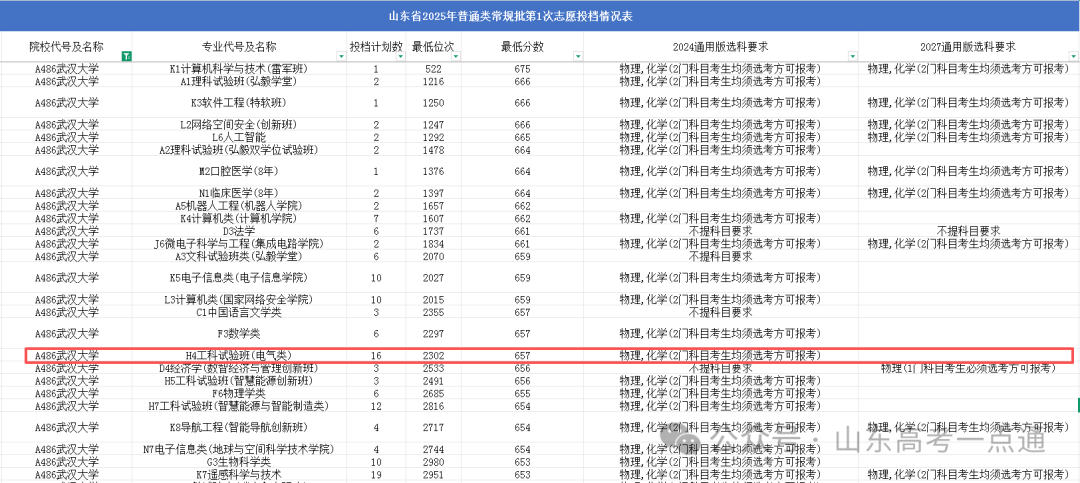Screen dimensions: 1080x483
Task: Select the K8导航工程(智能导航创新班) cell
Action: (x=239, y=428)
